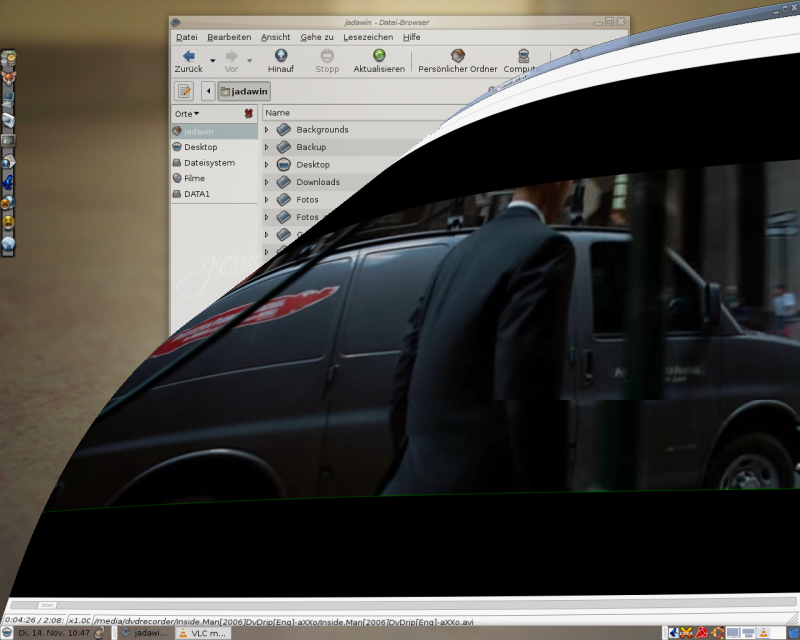Click the Backup folder icon

284,147
